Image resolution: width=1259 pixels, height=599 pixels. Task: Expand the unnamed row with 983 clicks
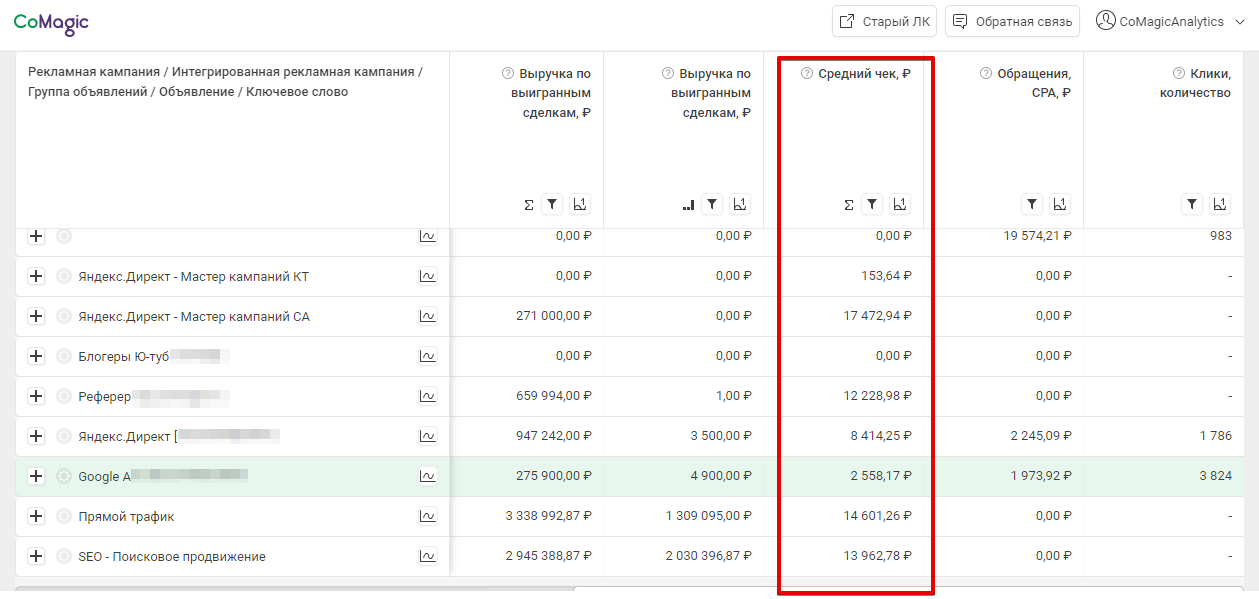(36, 236)
